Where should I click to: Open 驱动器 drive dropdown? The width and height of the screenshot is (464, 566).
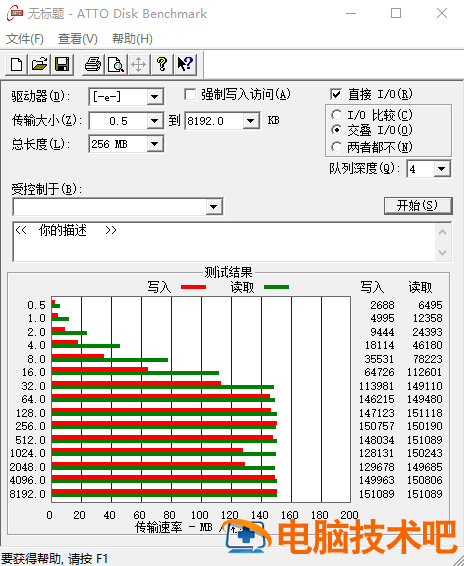click(155, 97)
